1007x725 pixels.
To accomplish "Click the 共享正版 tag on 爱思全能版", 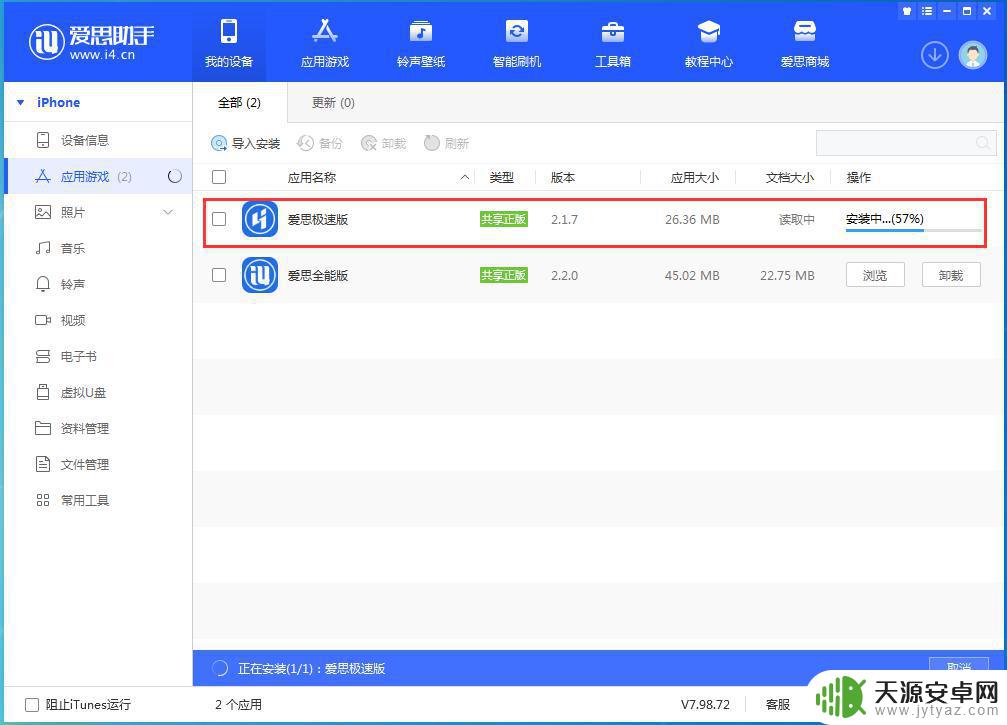I will pyautogui.click(x=504, y=275).
